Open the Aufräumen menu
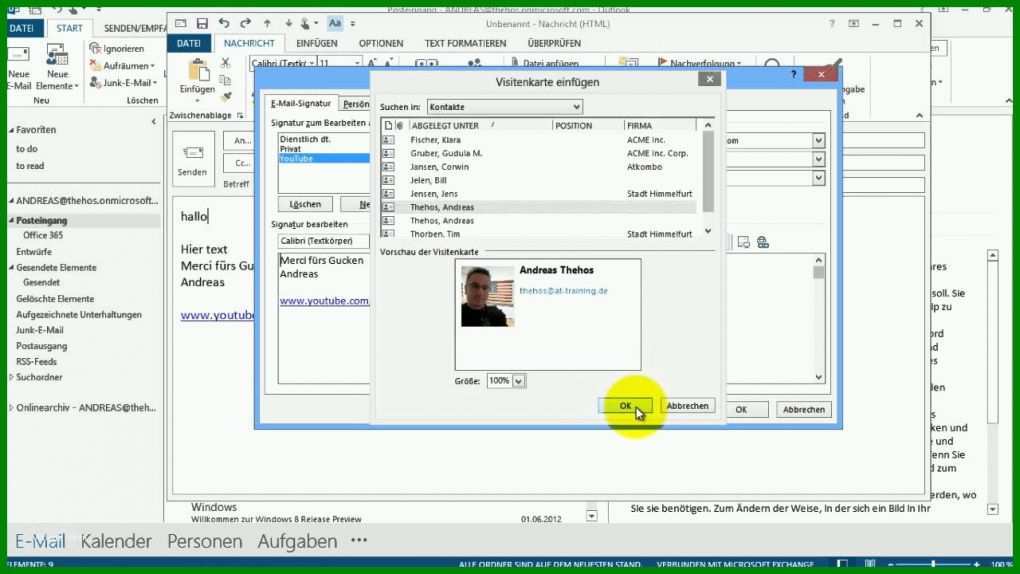This screenshot has width=1020, height=574. click(x=122, y=66)
